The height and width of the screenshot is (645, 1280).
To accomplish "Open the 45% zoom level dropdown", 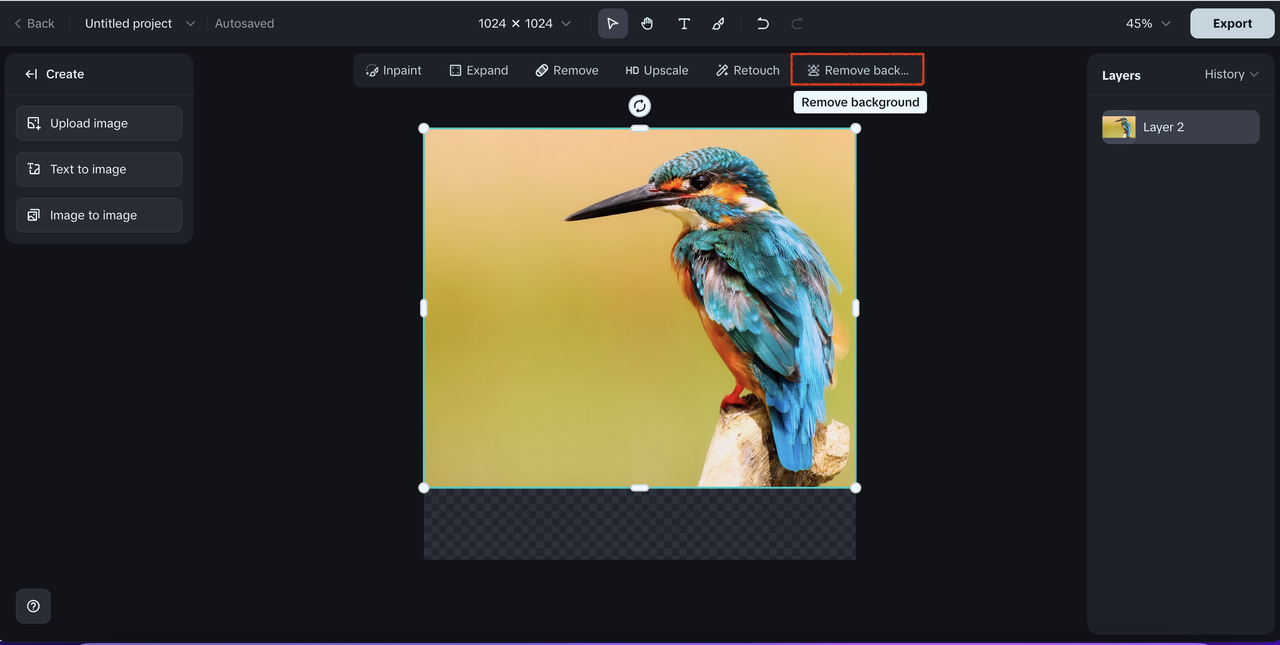I will coord(1148,23).
